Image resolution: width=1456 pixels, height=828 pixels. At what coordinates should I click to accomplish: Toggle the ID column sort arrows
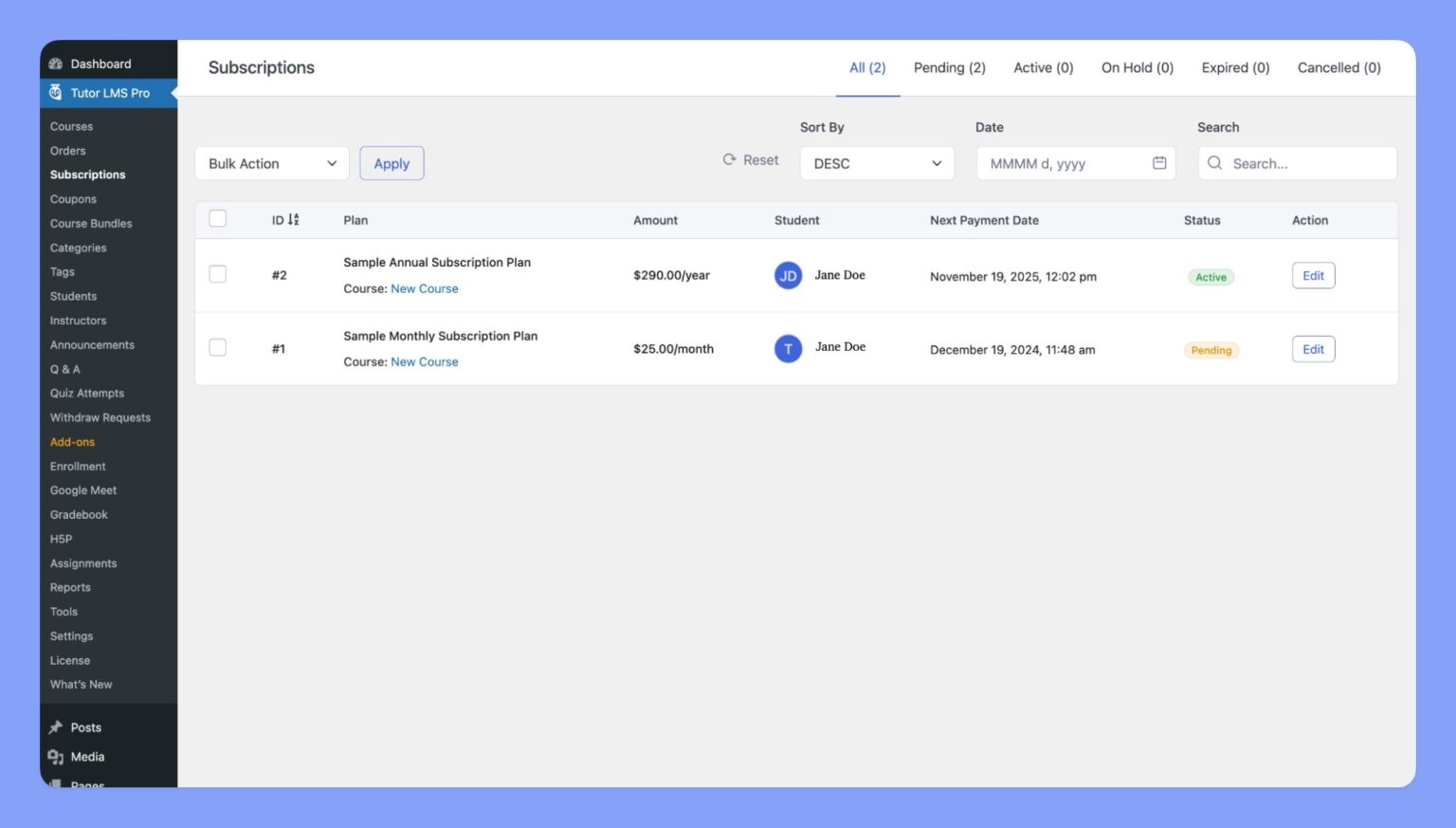coord(295,218)
